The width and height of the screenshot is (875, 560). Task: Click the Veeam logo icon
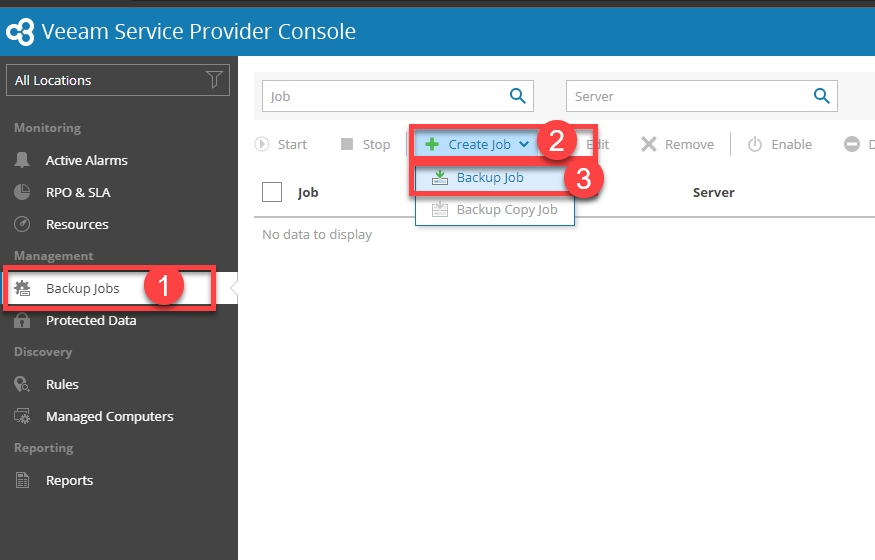[20, 32]
